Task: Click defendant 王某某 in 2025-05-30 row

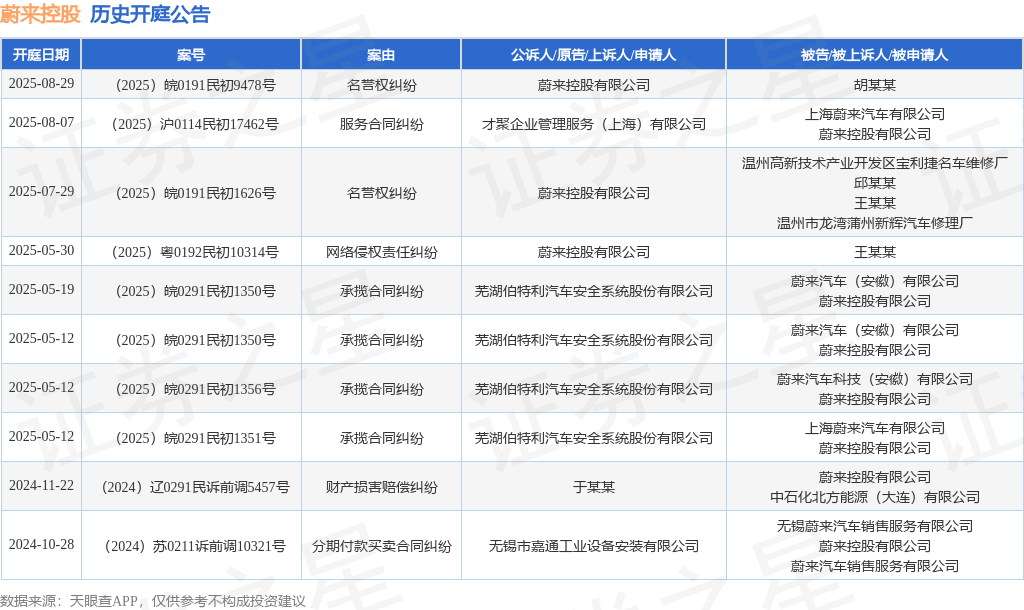Action: pos(874,252)
